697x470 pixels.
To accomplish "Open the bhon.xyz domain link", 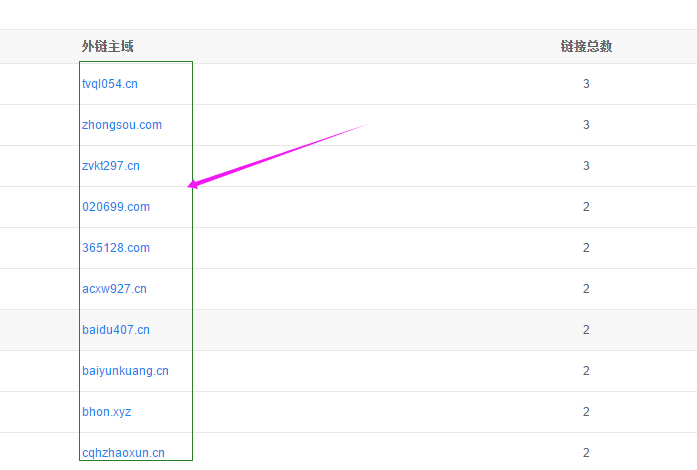I will coord(106,412).
